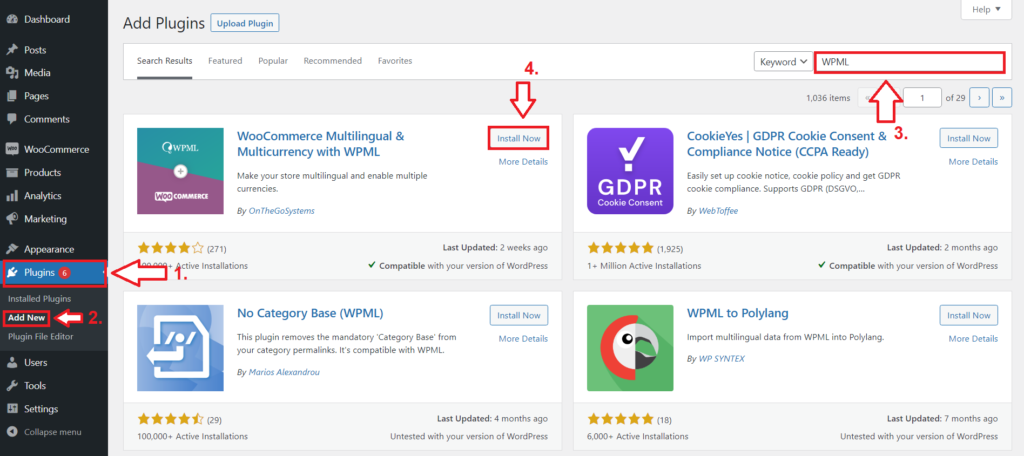This screenshot has width=1024, height=456.
Task: Open Marios Alexandrou author link
Action: (x=285, y=372)
